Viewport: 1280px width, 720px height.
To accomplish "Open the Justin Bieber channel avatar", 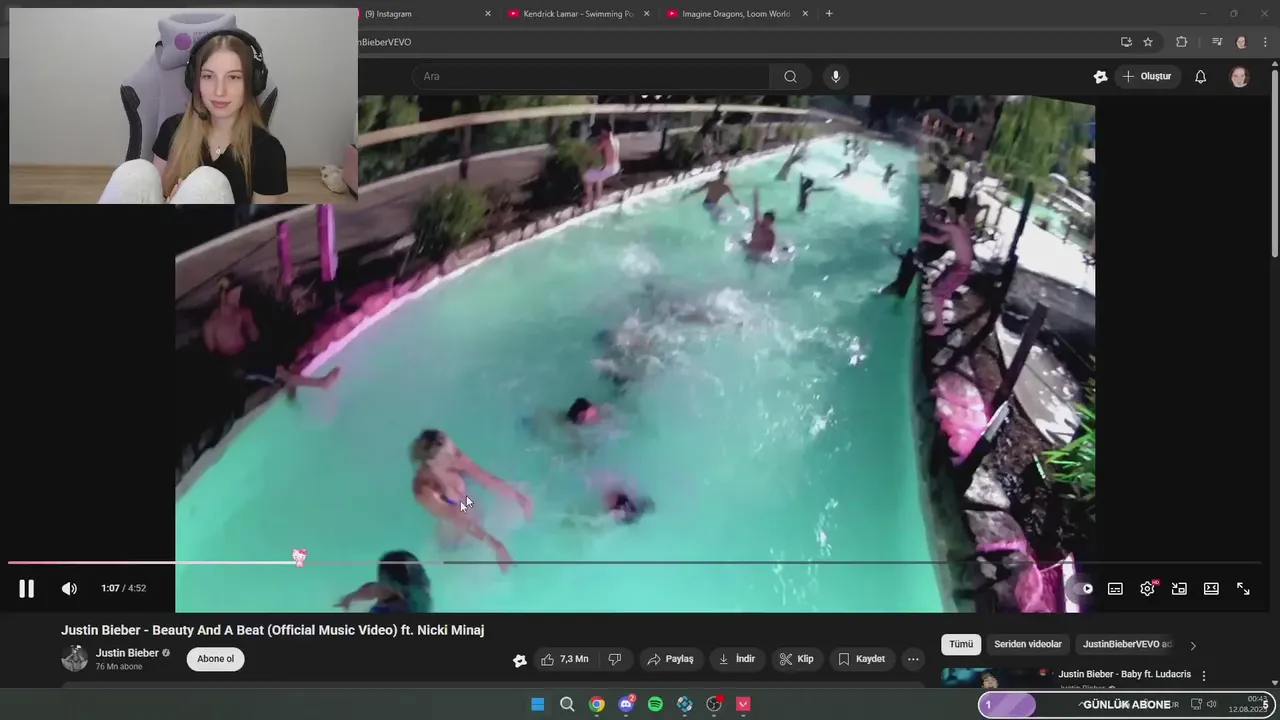I will pos(75,658).
